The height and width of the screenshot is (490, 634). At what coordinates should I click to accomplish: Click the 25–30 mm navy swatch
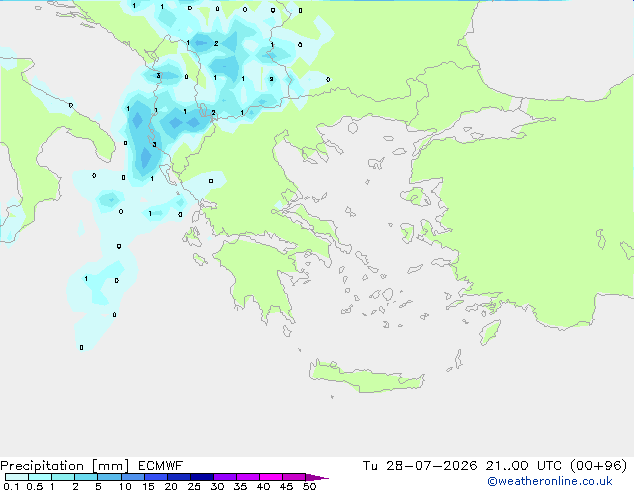tap(201, 477)
